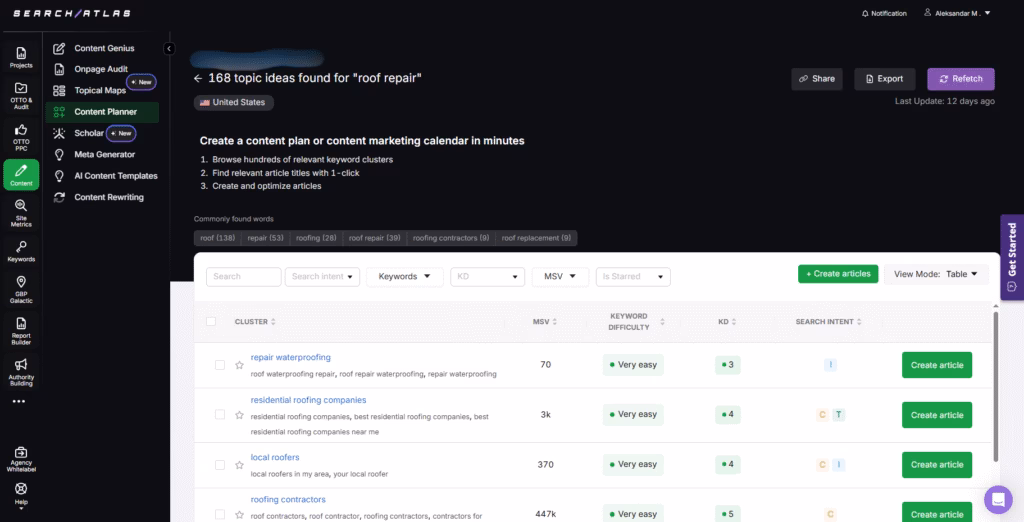
Task: Click the purple Refetch button
Action: [960, 79]
